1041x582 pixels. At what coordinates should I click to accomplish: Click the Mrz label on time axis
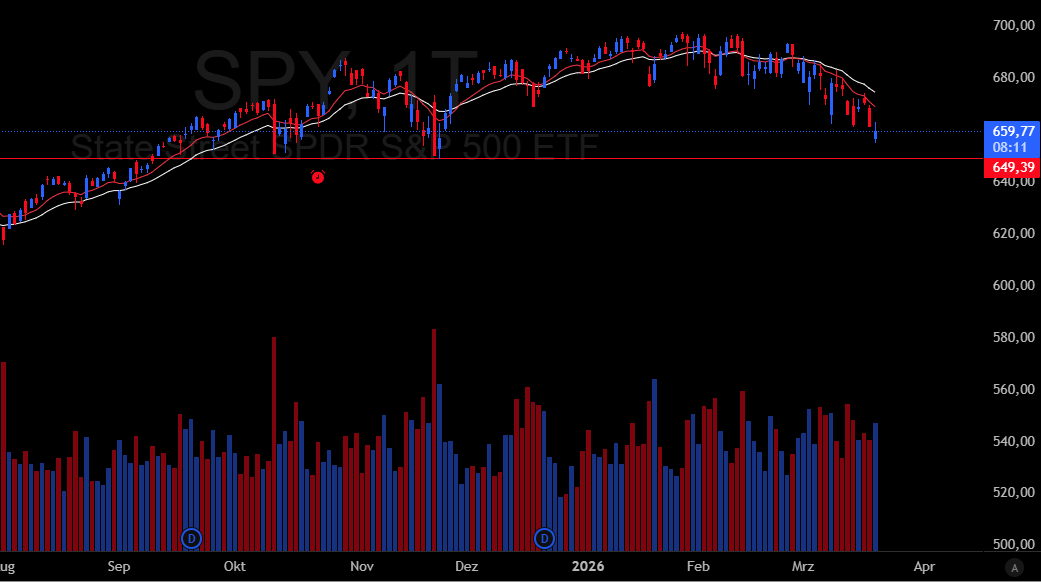pos(803,567)
